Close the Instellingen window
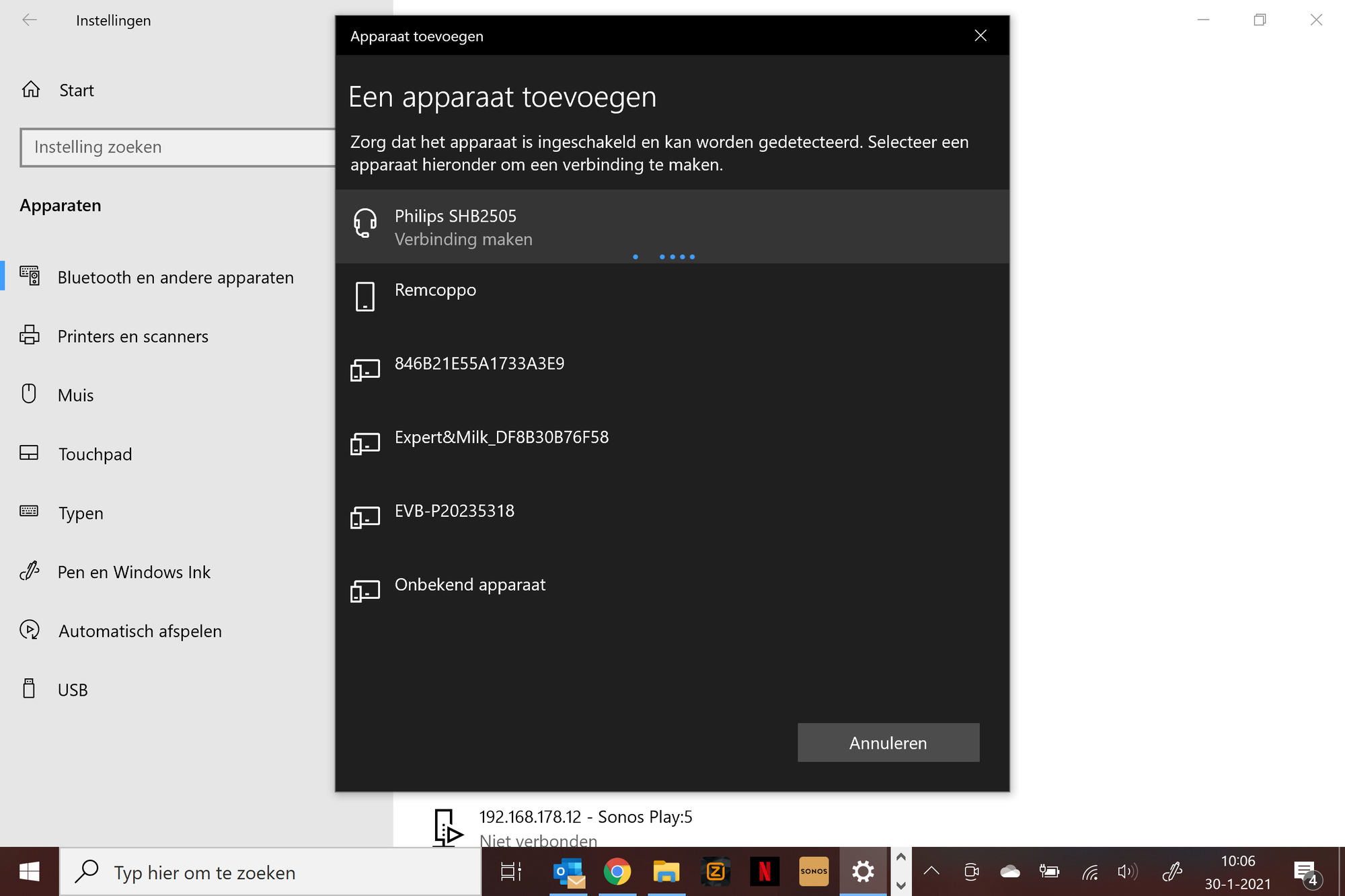 (x=1316, y=20)
